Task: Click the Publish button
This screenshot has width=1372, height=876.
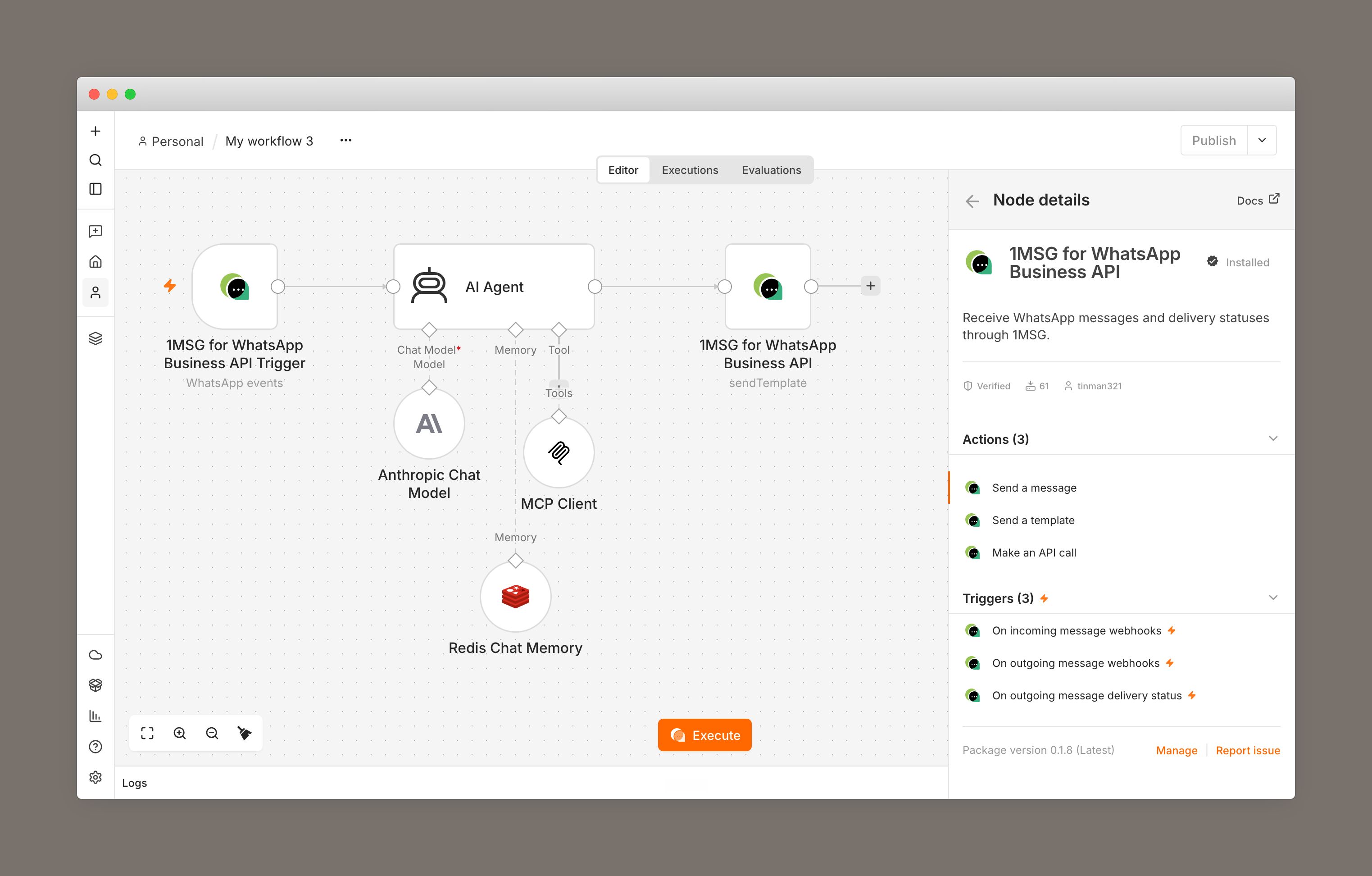Action: coord(1214,140)
